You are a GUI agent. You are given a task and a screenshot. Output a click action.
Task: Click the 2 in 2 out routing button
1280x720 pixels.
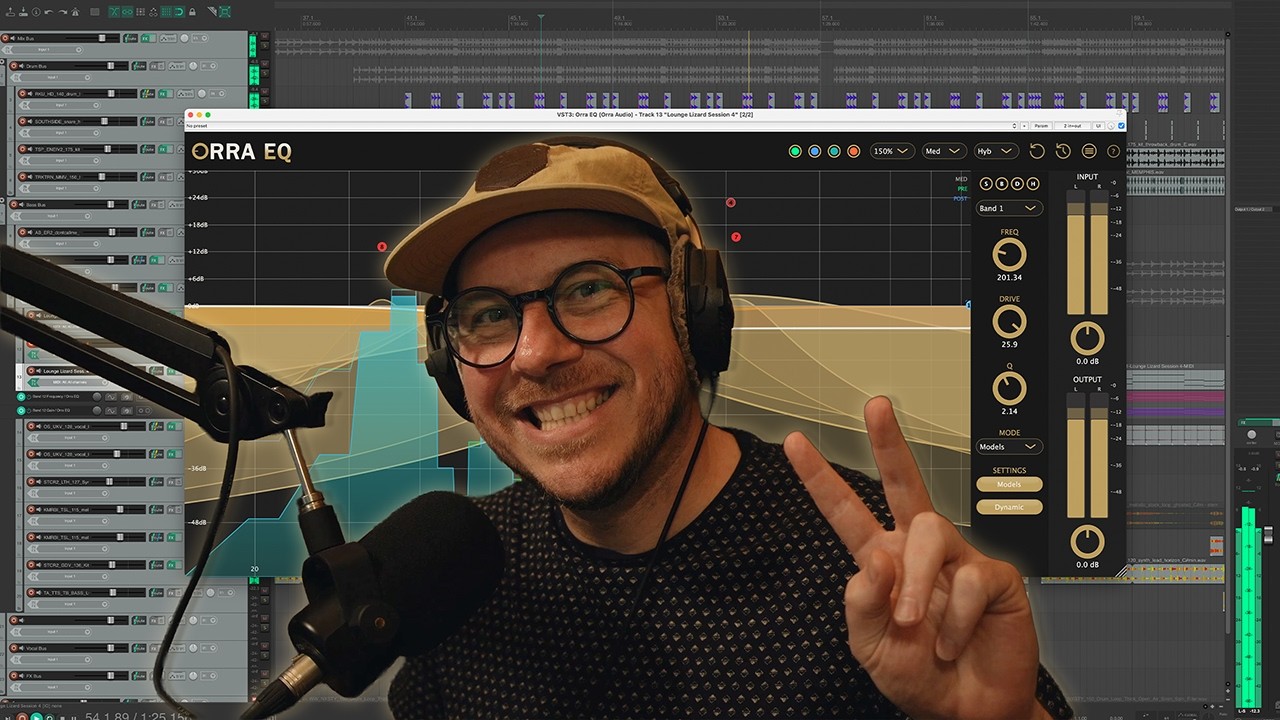[1072, 126]
